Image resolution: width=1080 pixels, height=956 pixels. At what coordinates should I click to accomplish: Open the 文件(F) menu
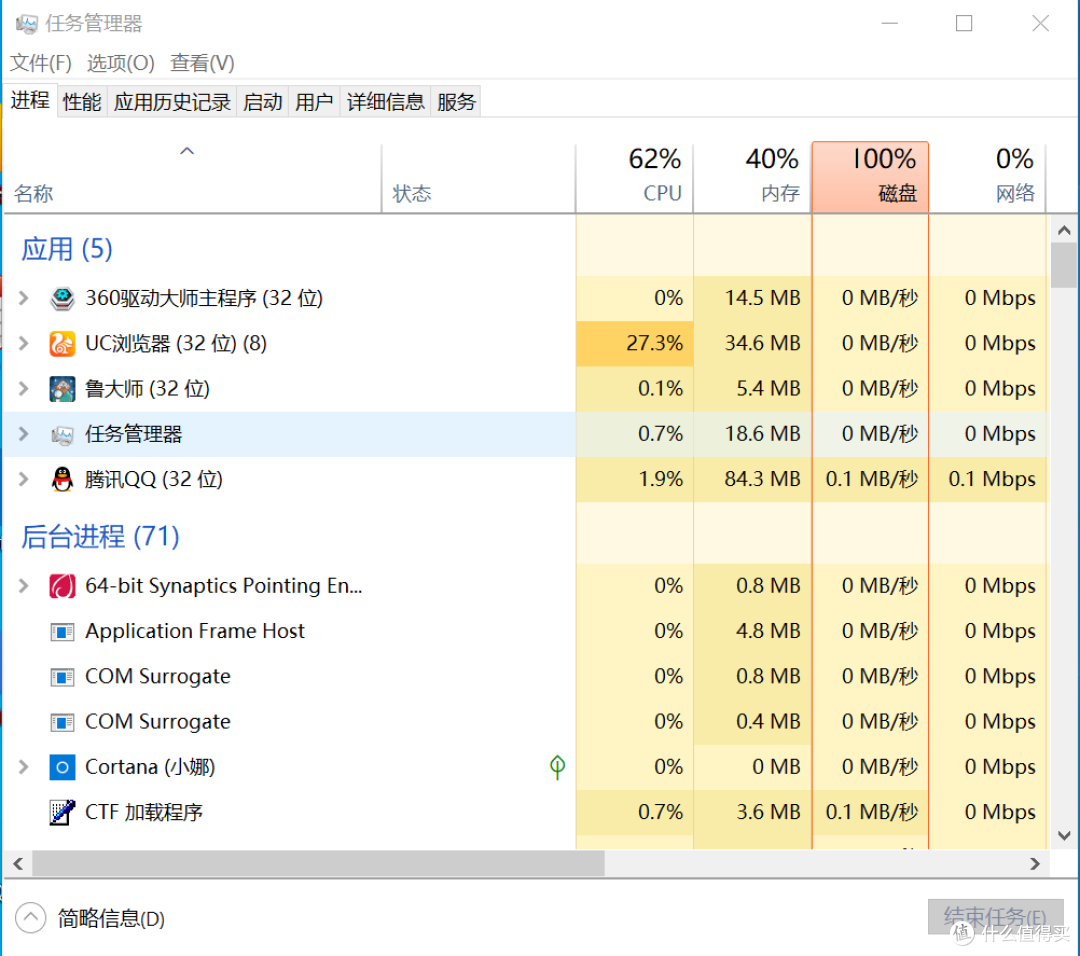coord(41,63)
